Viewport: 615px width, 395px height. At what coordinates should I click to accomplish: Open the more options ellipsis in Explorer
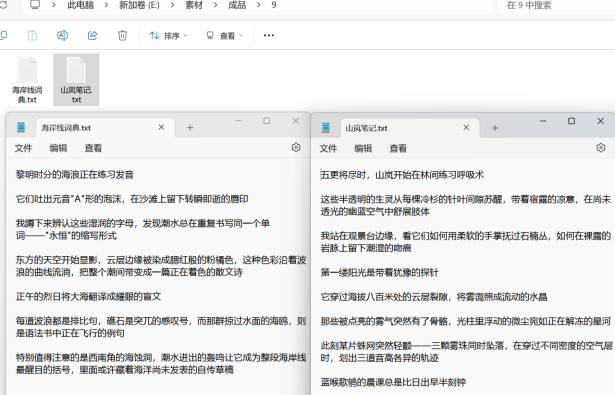click(269, 35)
